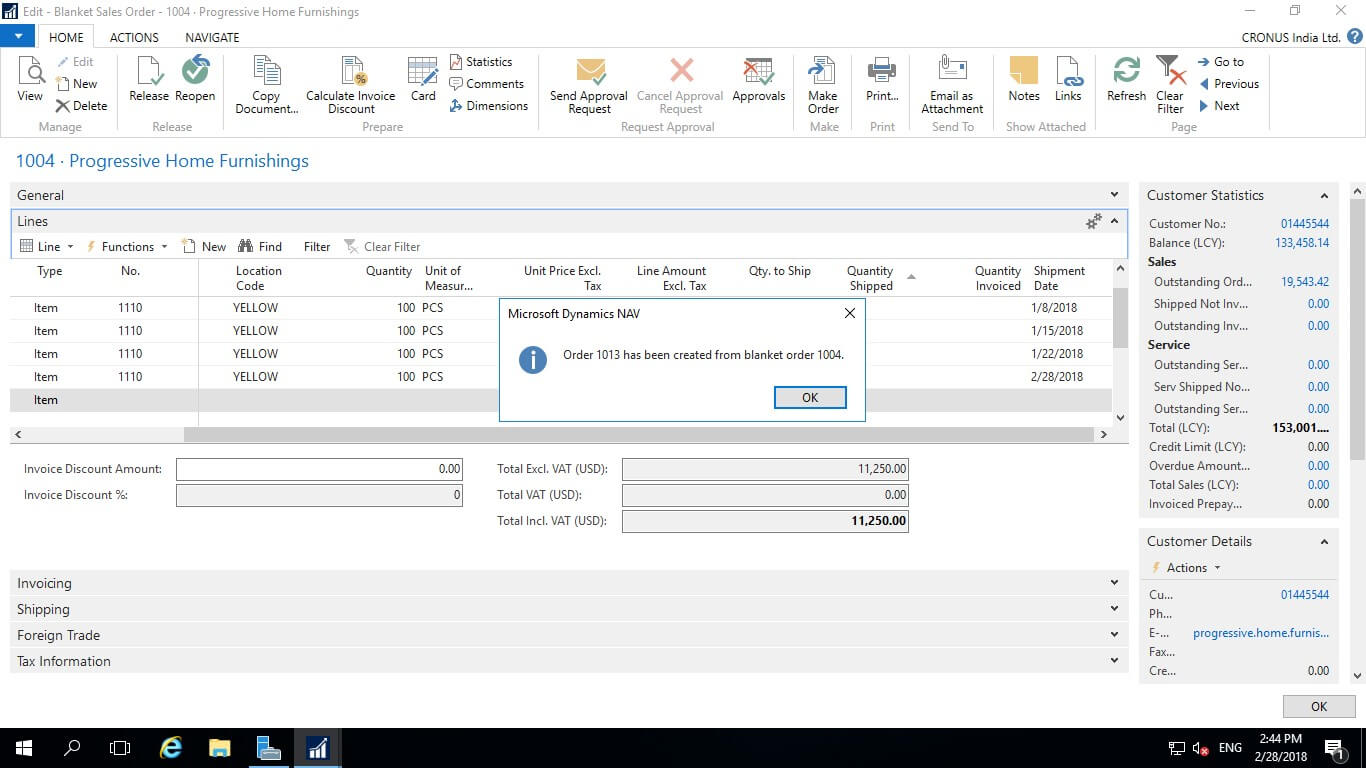Switch to the ACTIONS tab
1366x768 pixels.
[x=134, y=37]
